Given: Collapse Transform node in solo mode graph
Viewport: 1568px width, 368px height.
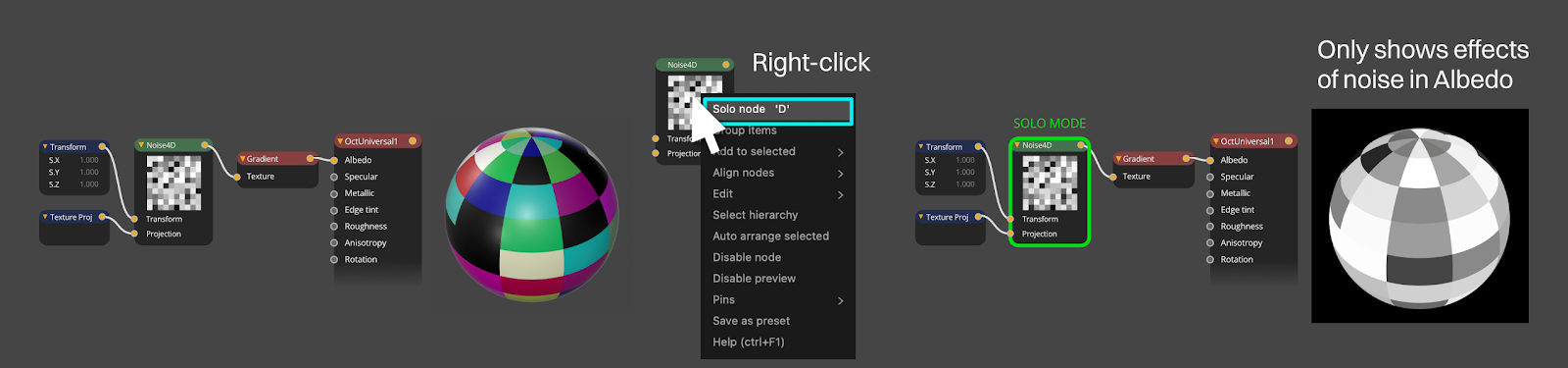Looking at the screenshot, I should [921, 147].
